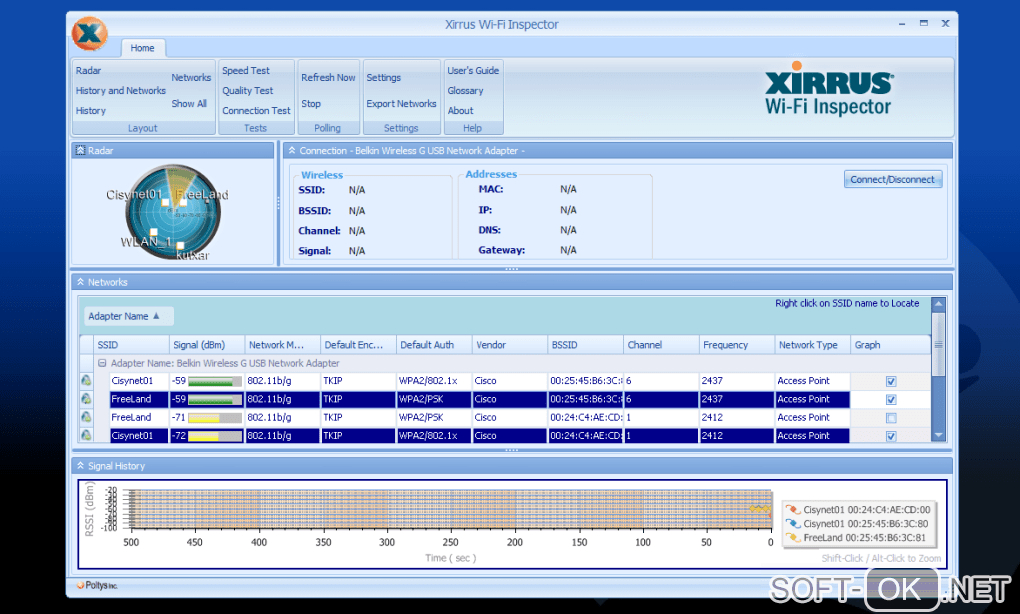Click the Signal History chart area
The height and width of the screenshot is (614, 1020).
[x=451, y=509]
